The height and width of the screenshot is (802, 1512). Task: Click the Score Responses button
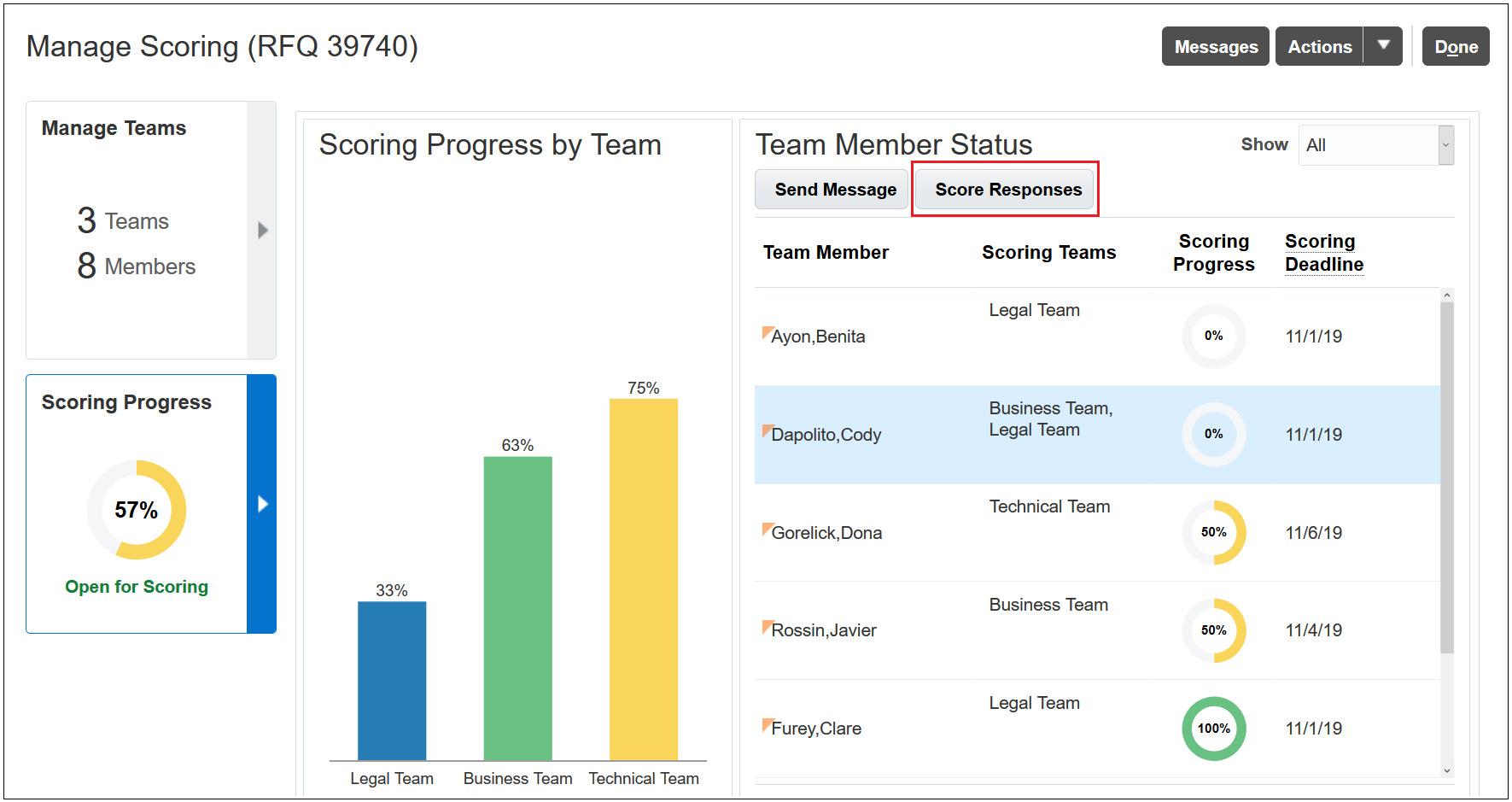coord(1007,190)
